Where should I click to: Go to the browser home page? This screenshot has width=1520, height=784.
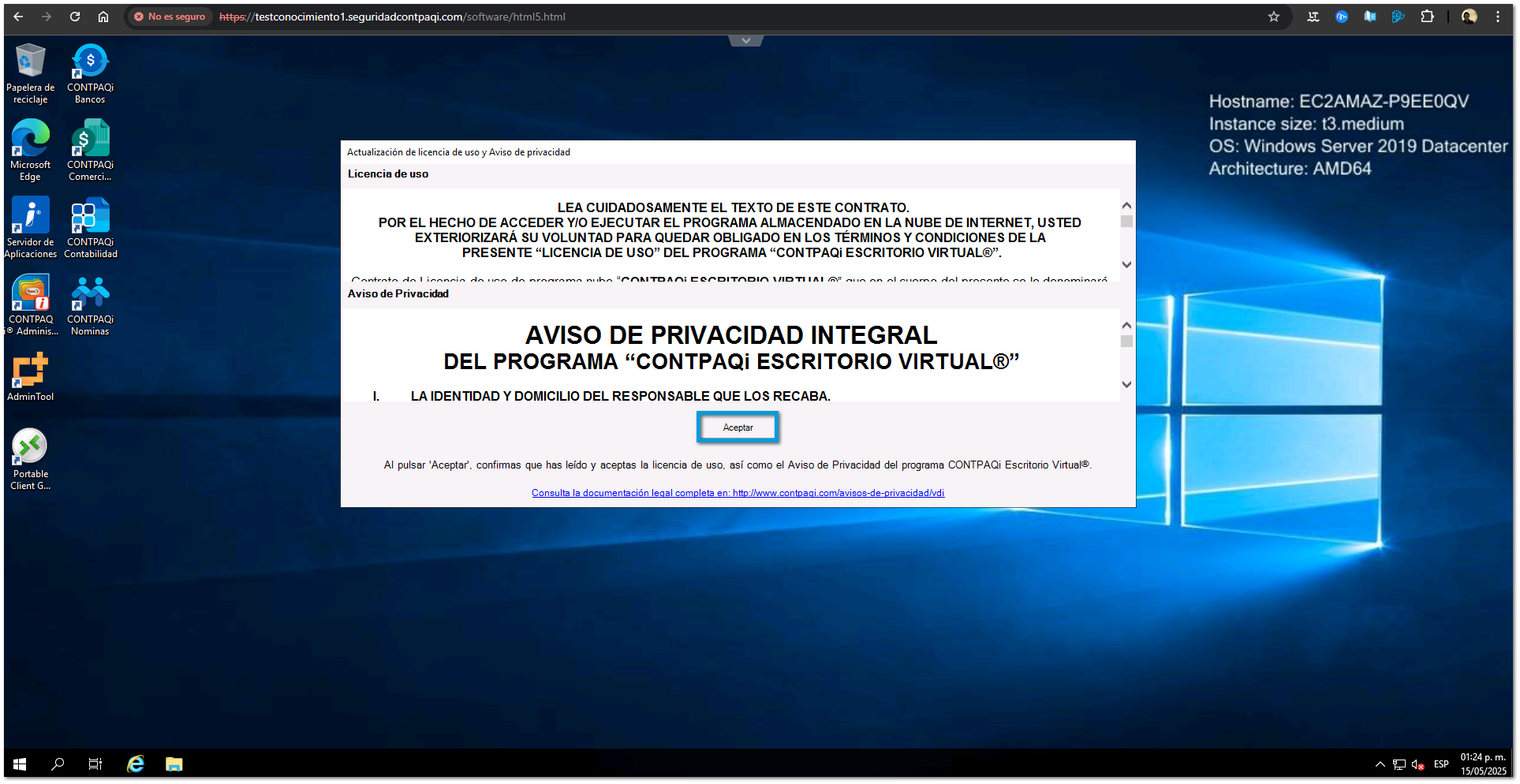(103, 17)
